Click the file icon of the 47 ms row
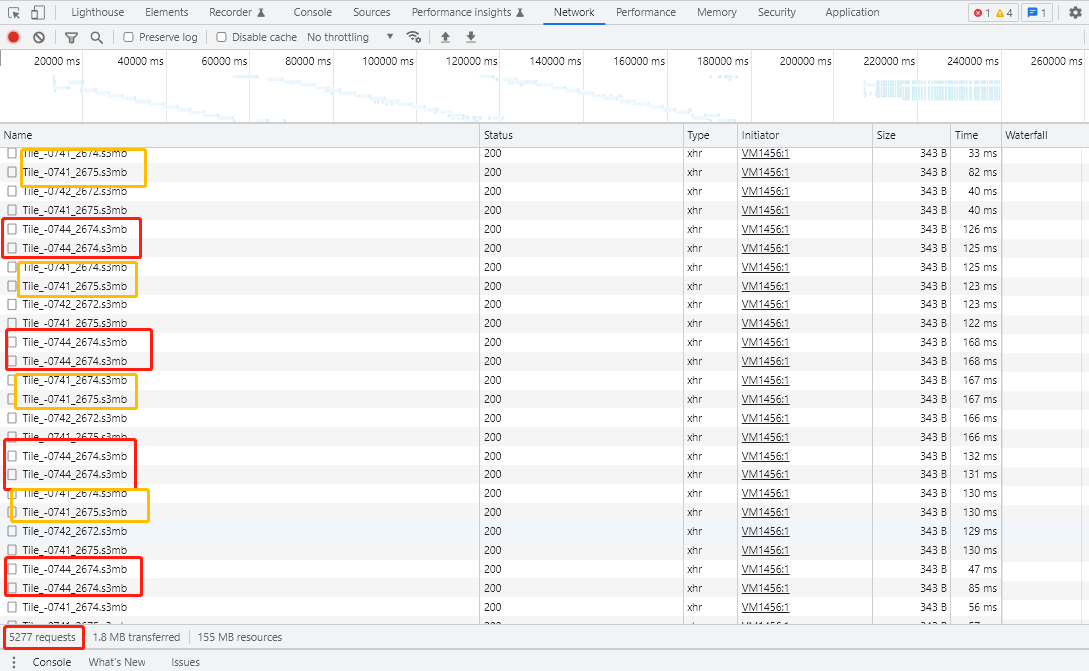Image resolution: width=1089 pixels, height=671 pixels. point(12,569)
